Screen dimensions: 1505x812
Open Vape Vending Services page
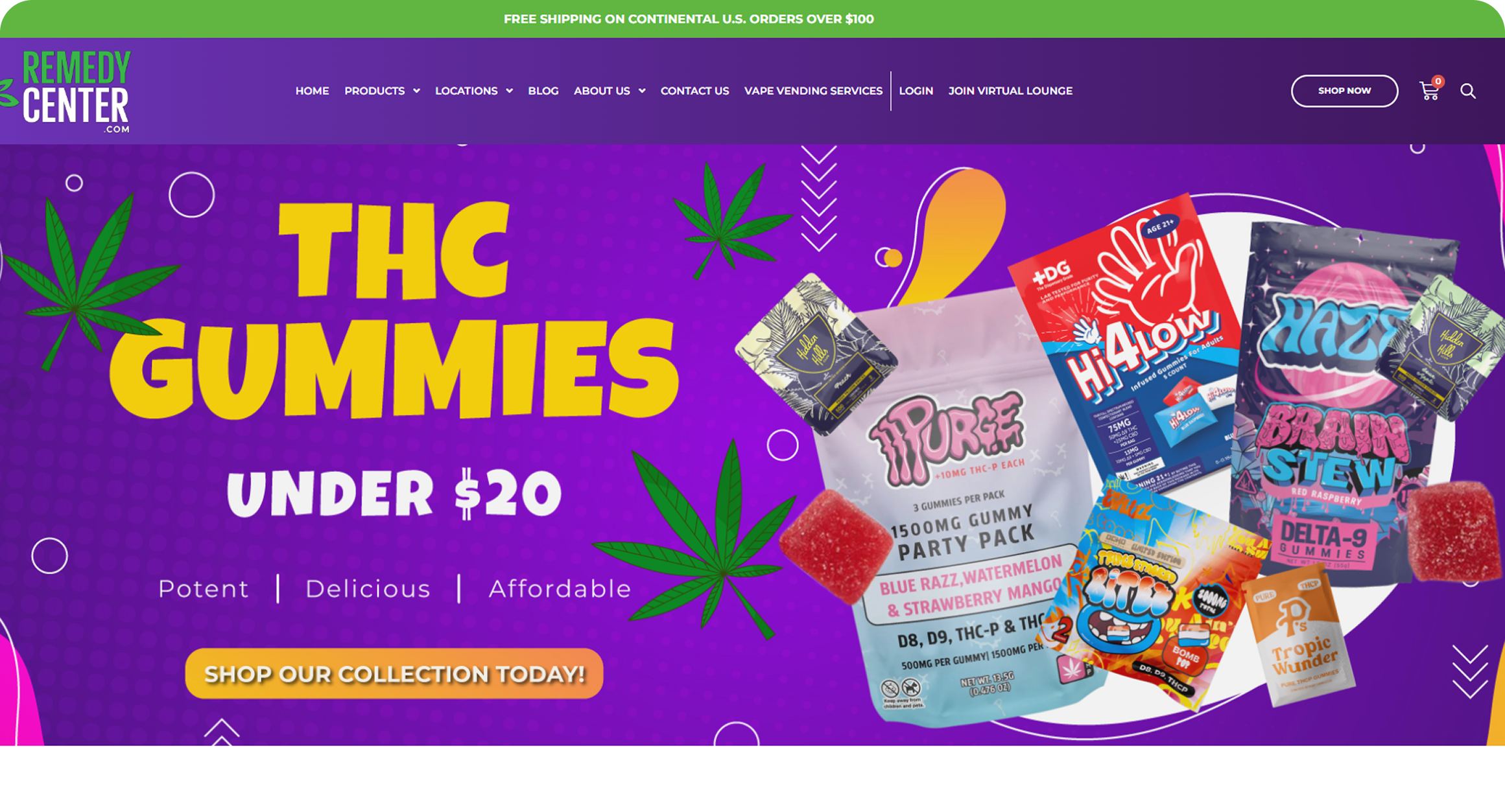coord(813,91)
